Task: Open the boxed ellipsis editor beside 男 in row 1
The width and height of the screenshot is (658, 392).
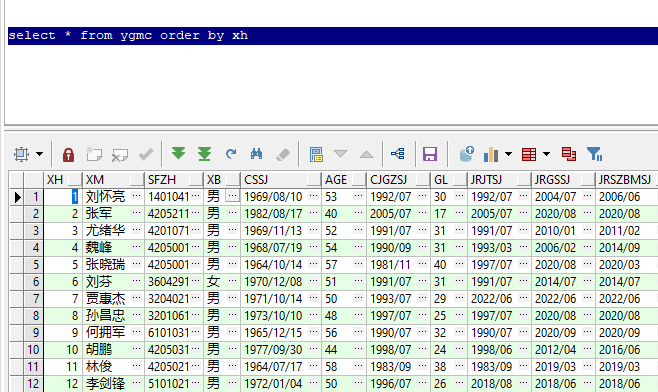Action: point(232,196)
